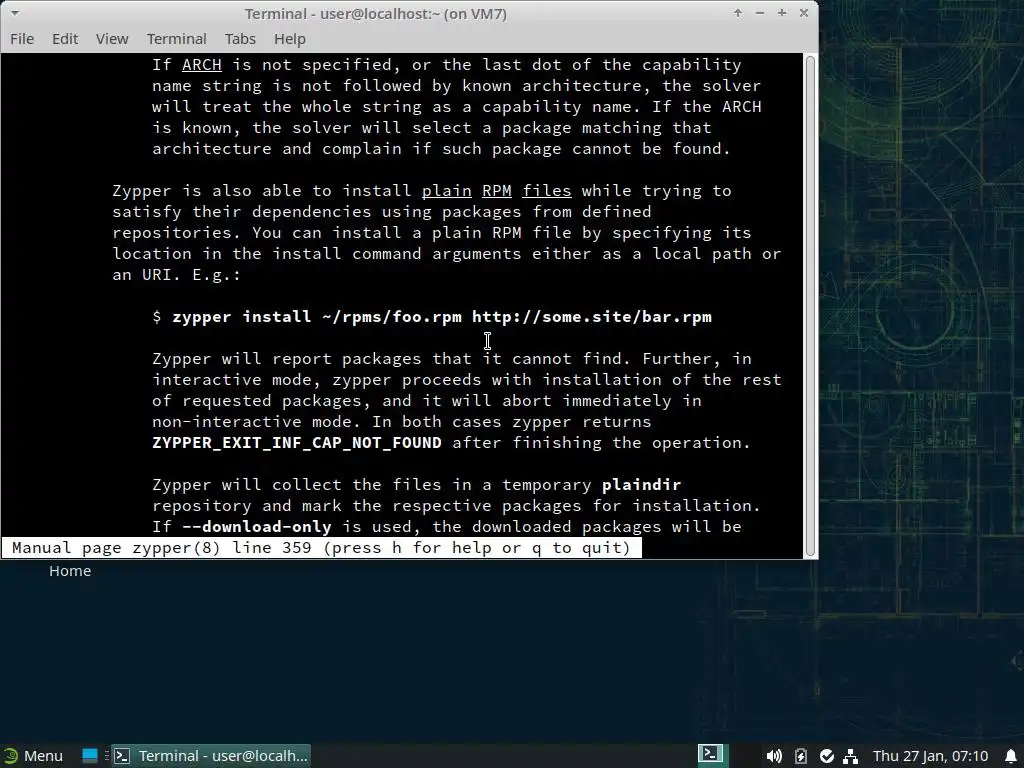
Task: Click the ~/rpms/foo.rpm path
Action: click(x=392, y=317)
